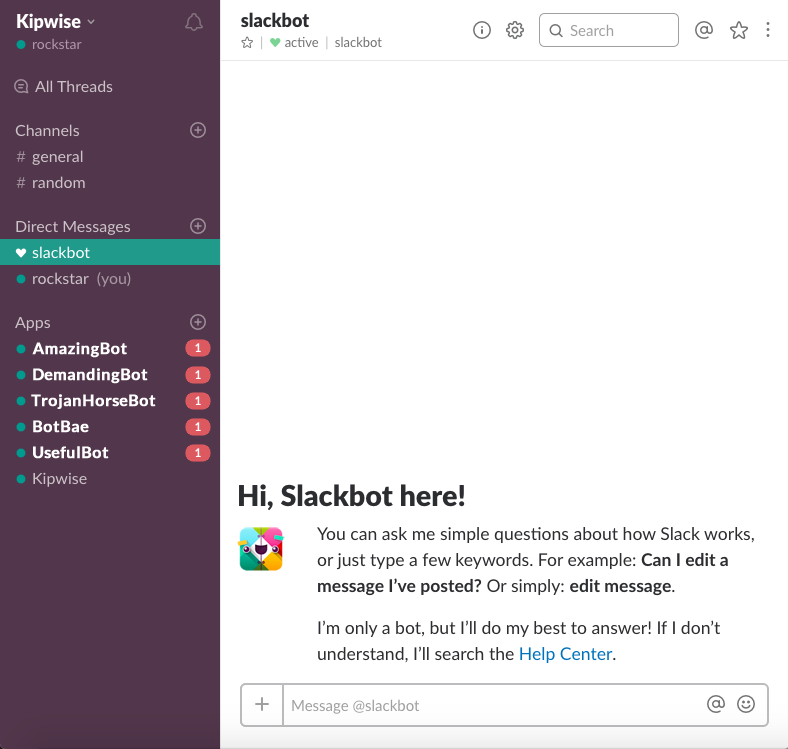Focus the Message @slackbot input

tap(490, 705)
